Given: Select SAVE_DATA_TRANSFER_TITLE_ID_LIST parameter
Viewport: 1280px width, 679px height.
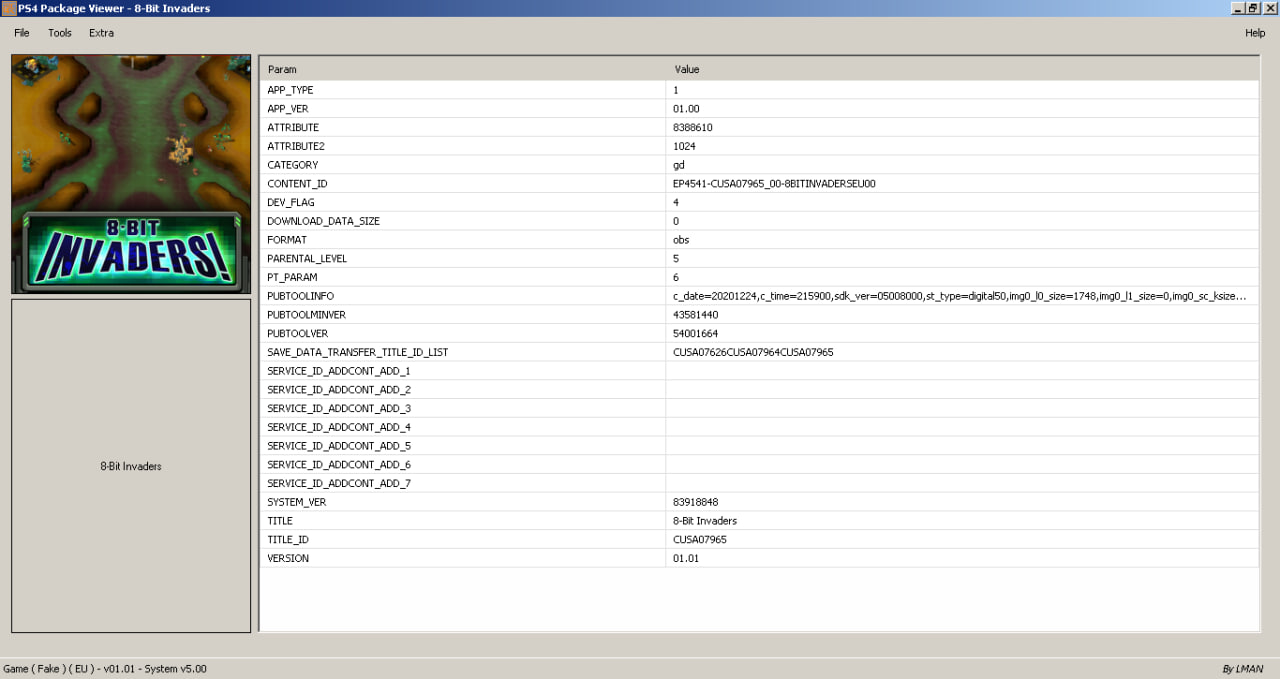Looking at the screenshot, I should (357, 352).
